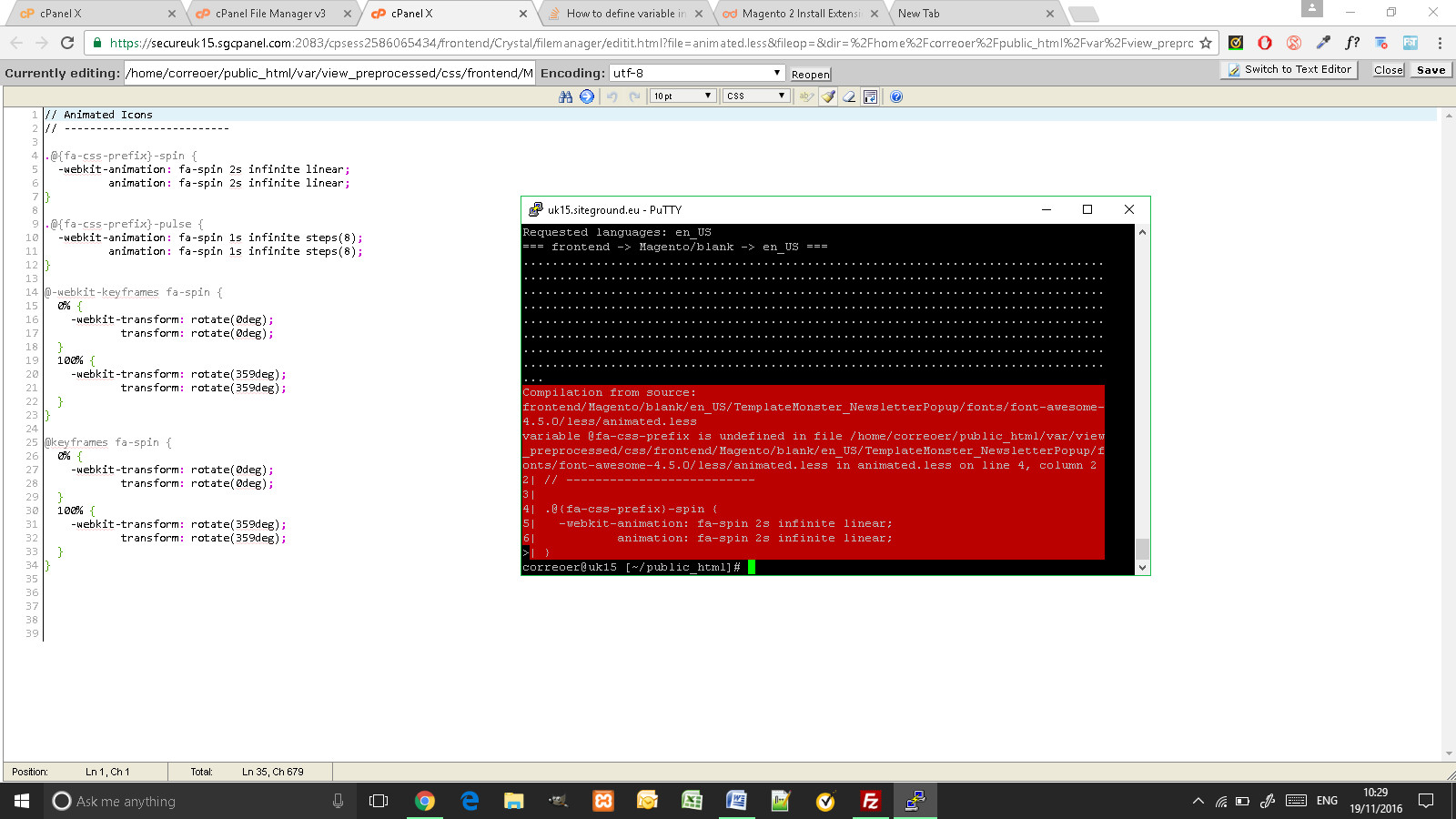Click the editor help question mark icon
Image resolution: width=1456 pixels, height=819 pixels.
coord(896,96)
